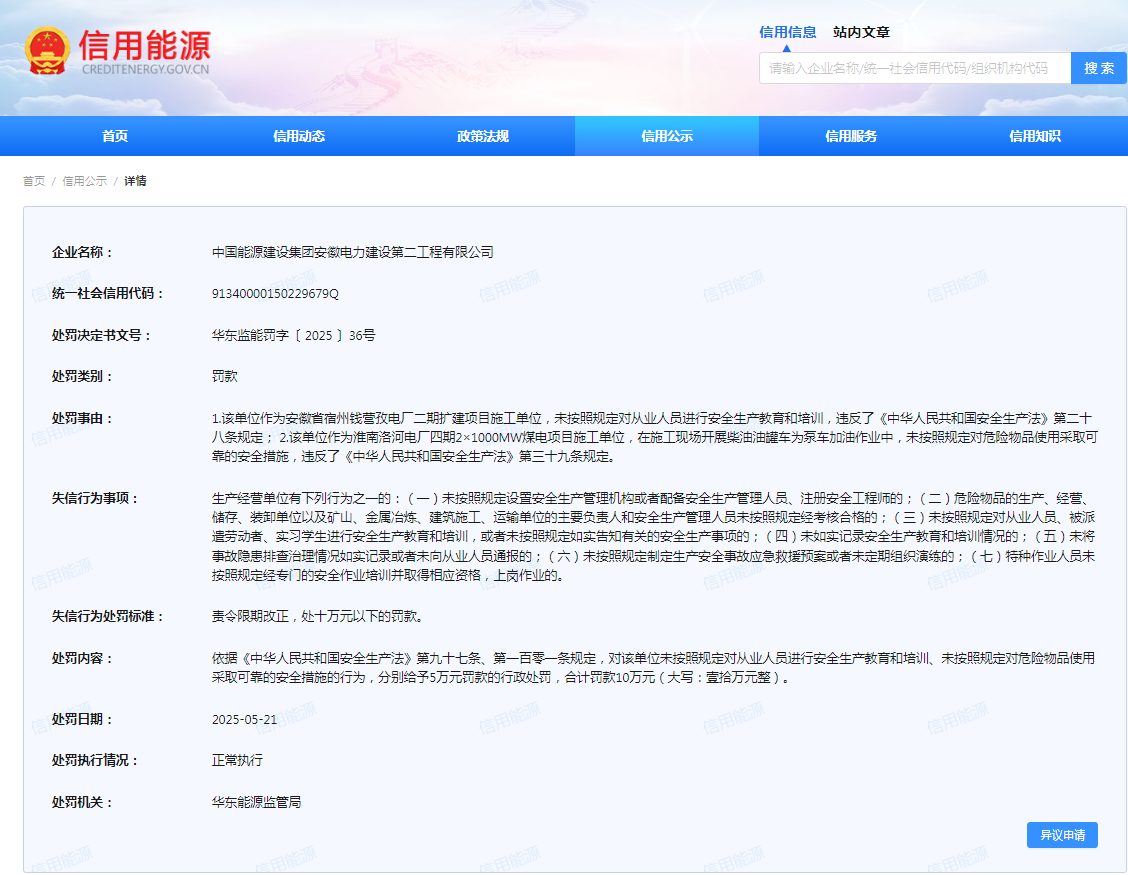
Task: Click the 处罚事由 field label
Action: coord(82,419)
